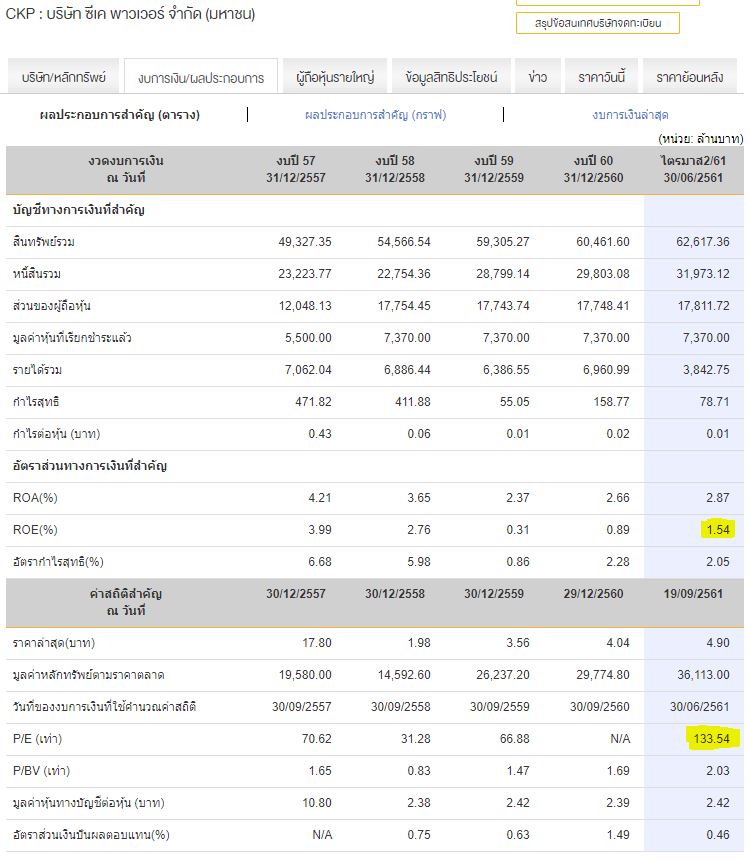The width and height of the screenshot is (749, 862).
Task: Switch to the ผู้ถือหุ้นรายใหญ่ tab
Action: click(335, 77)
